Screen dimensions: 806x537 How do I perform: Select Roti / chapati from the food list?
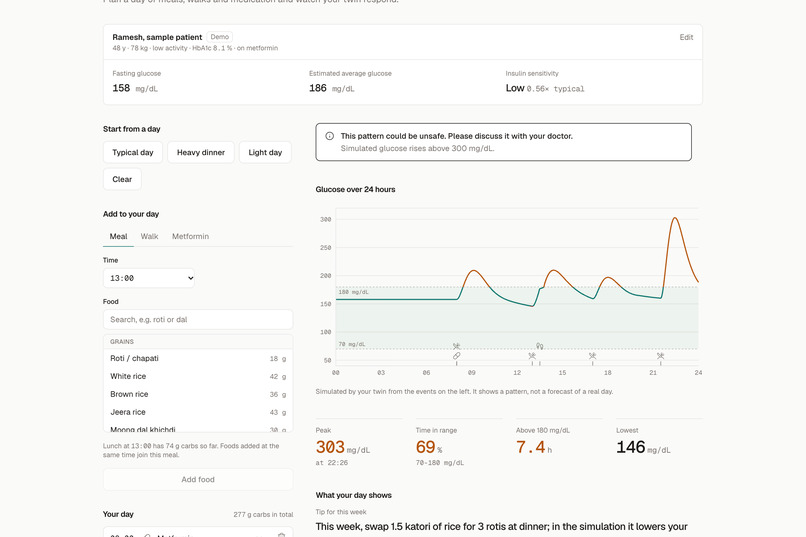pyautogui.click(x=198, y=359)
